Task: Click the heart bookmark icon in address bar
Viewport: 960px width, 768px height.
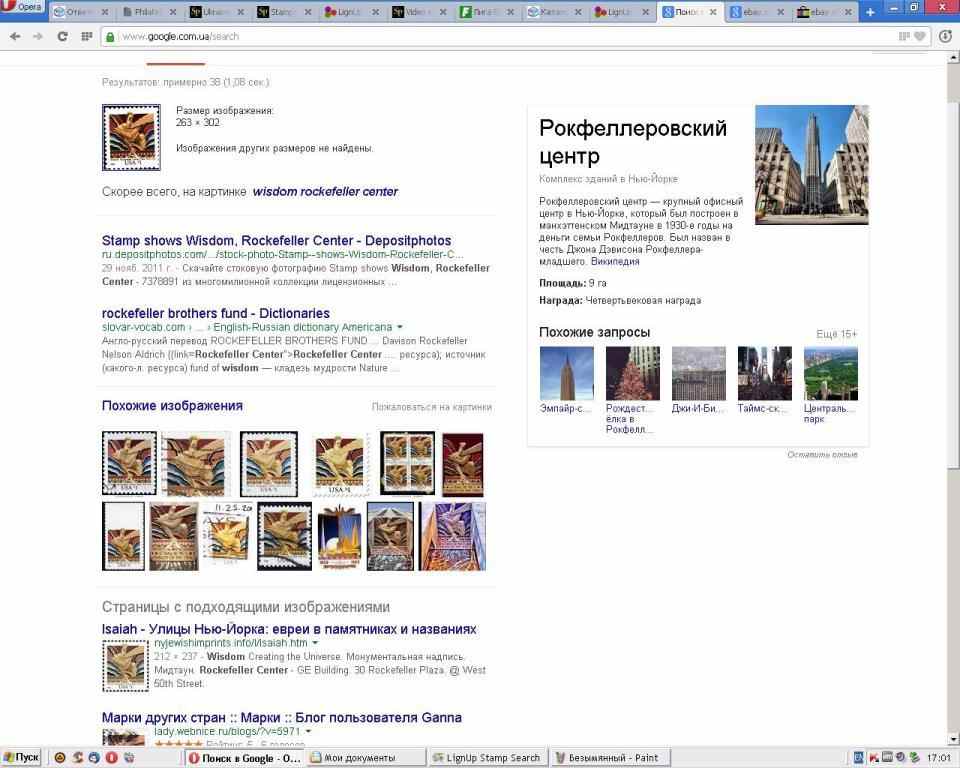Action: pos(920,37)
